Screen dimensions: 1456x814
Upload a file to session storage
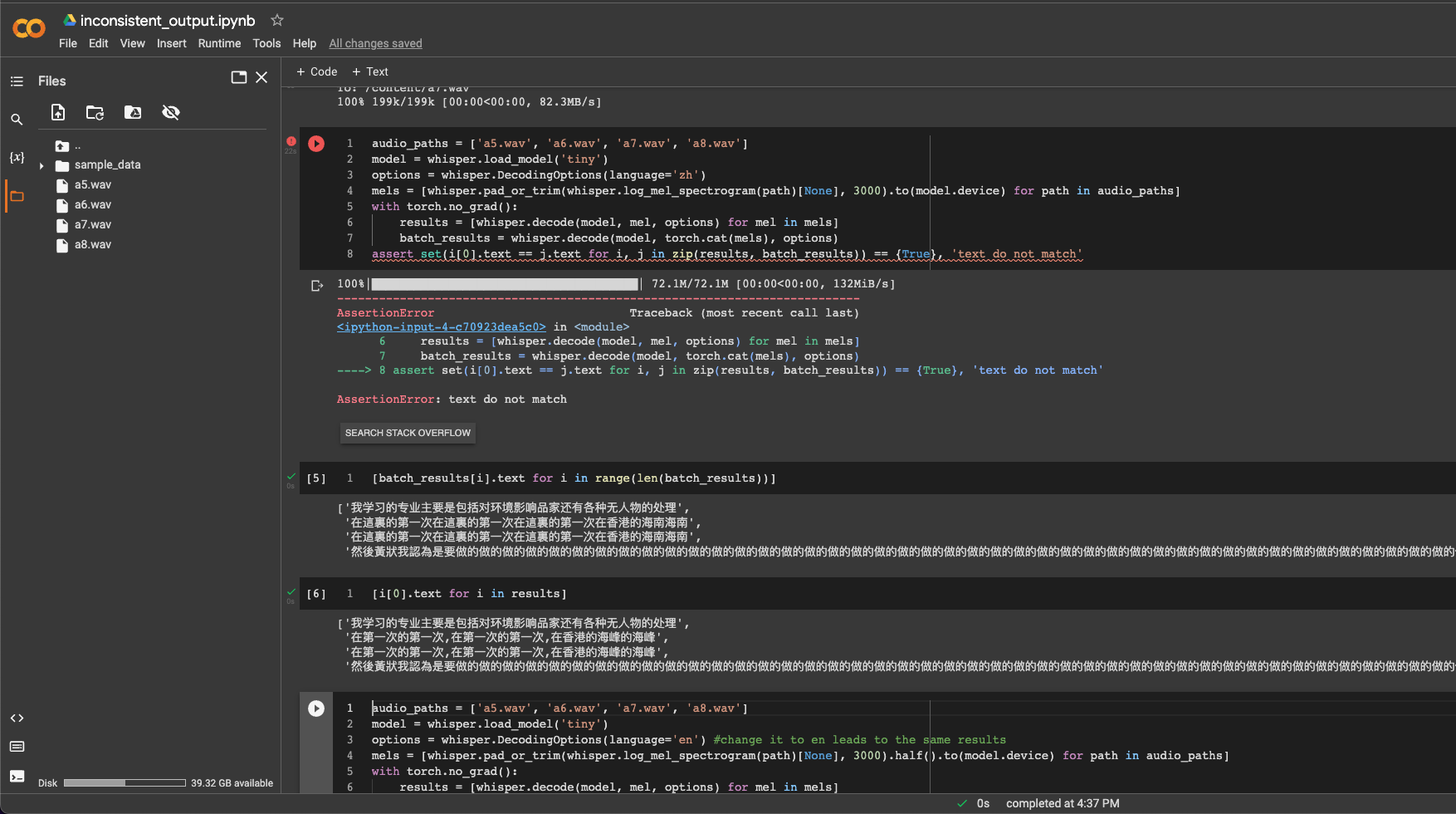[x=58, y=112]
